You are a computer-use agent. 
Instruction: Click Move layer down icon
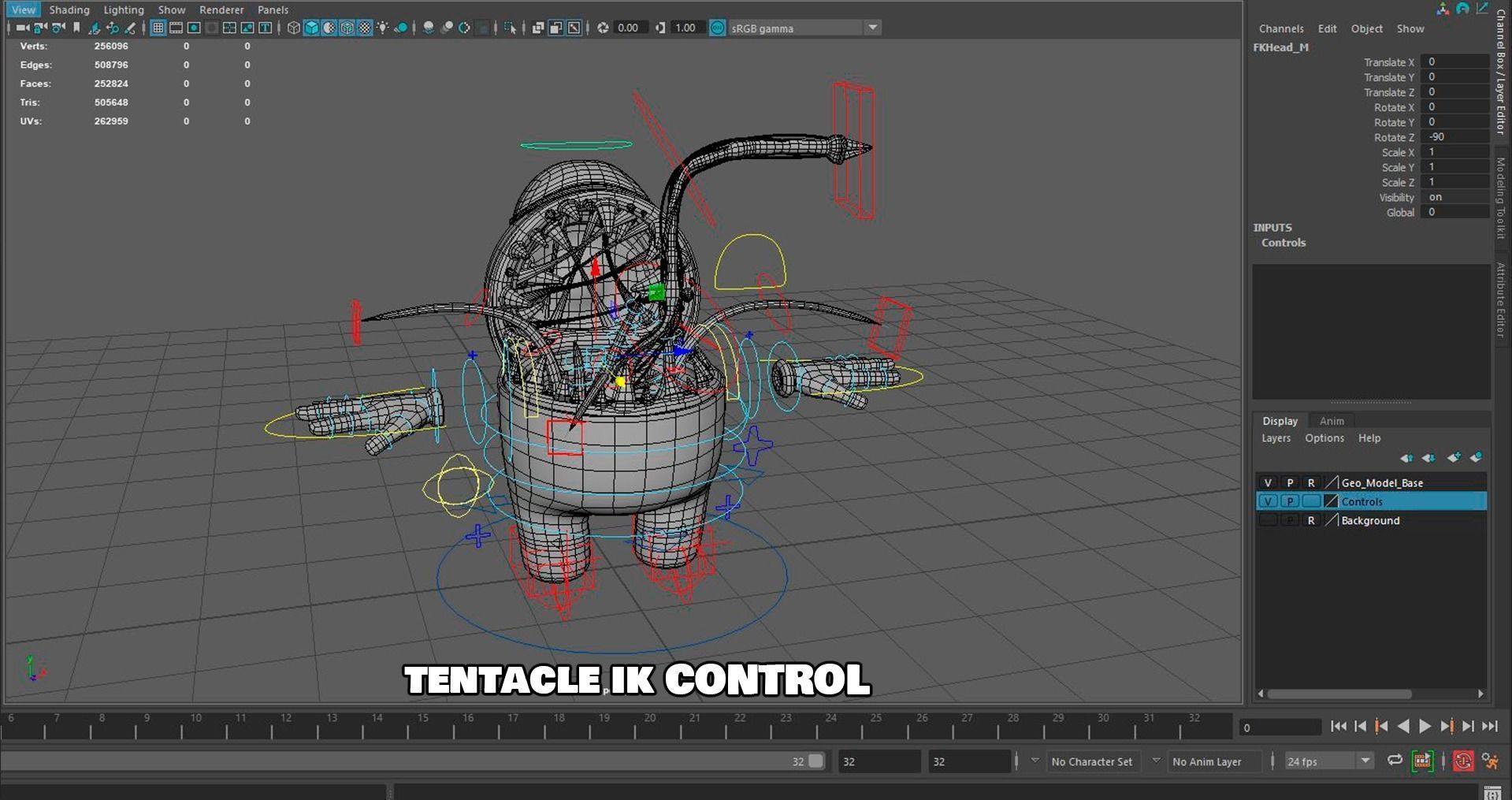point(1428,458)
